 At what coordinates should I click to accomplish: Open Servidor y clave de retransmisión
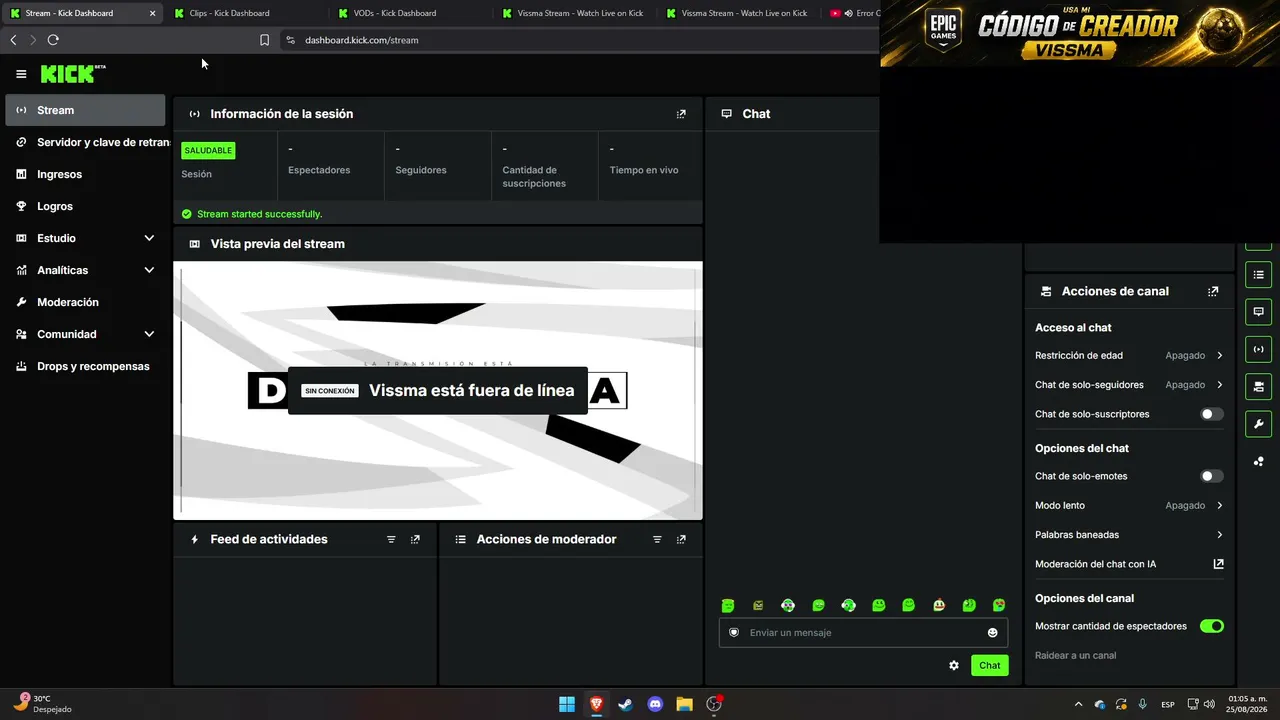[x=85, y=142]
